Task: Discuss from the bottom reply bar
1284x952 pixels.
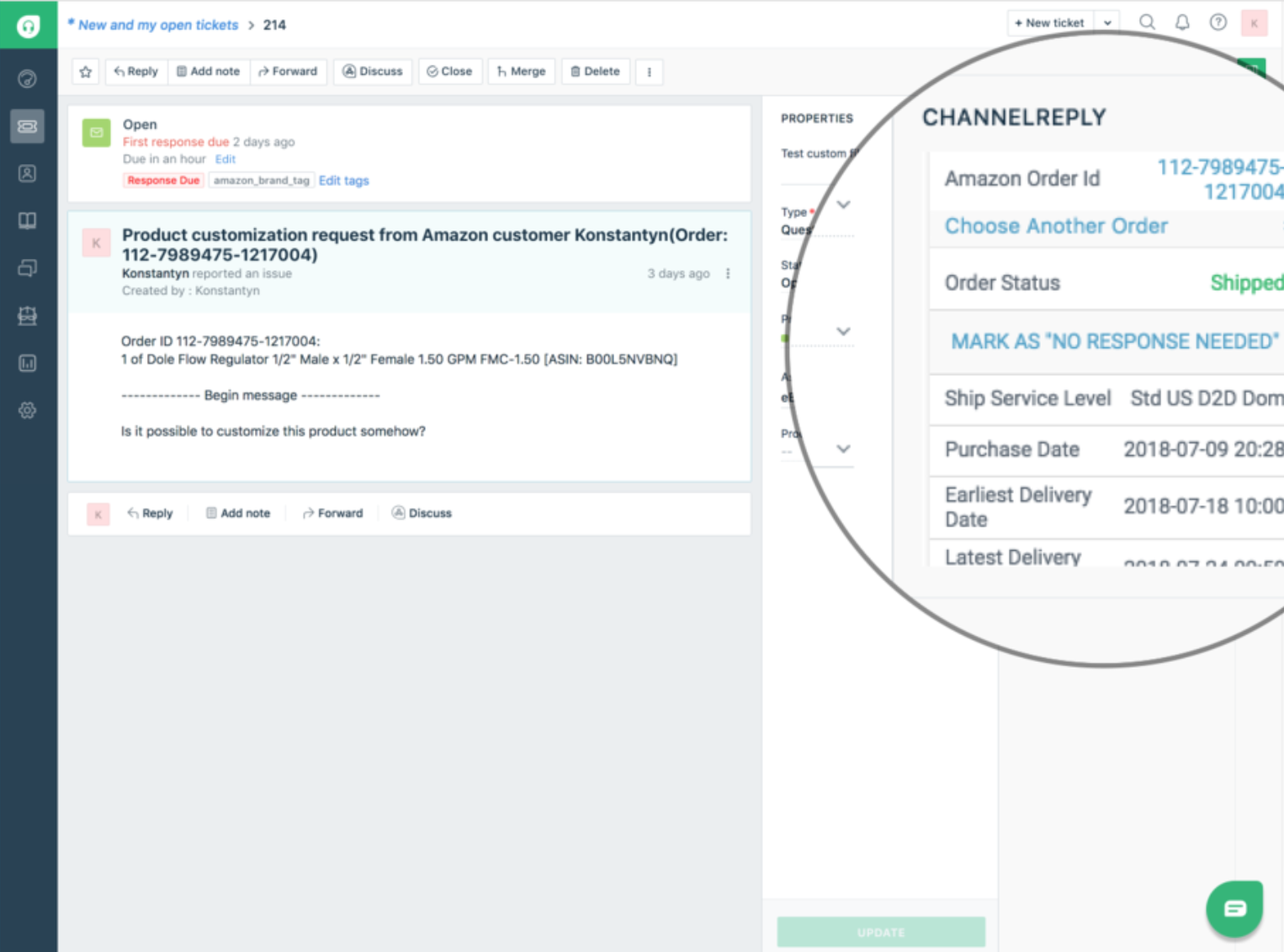Action: coord(422,513)
